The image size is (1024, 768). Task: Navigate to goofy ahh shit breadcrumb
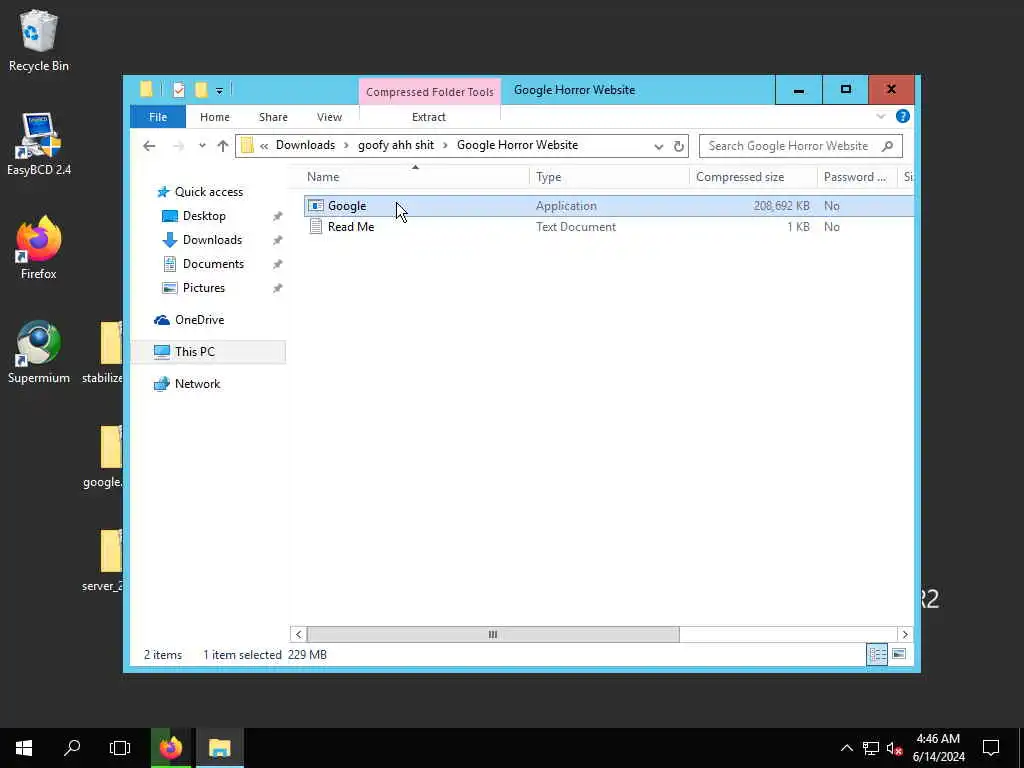click(x=396, y=145)
